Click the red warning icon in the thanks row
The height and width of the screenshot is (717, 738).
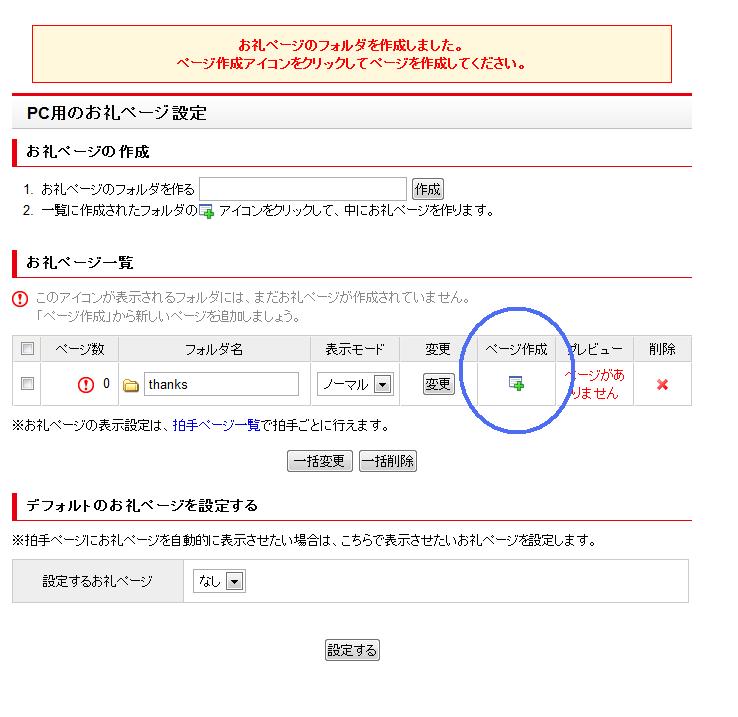(x=86, y=385)
